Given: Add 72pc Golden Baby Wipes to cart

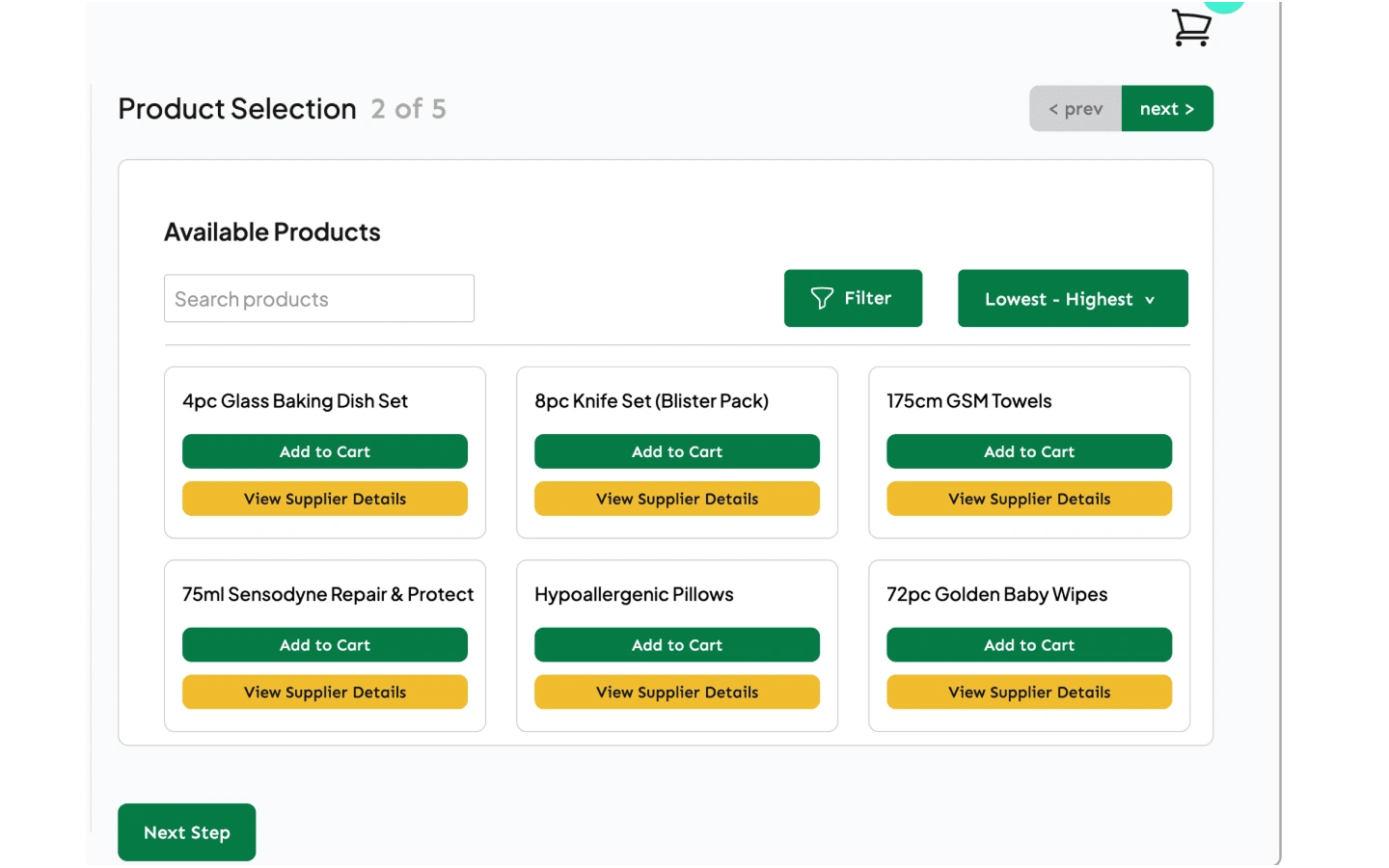Looking at the screenshot, I should tap(1029, 645).
